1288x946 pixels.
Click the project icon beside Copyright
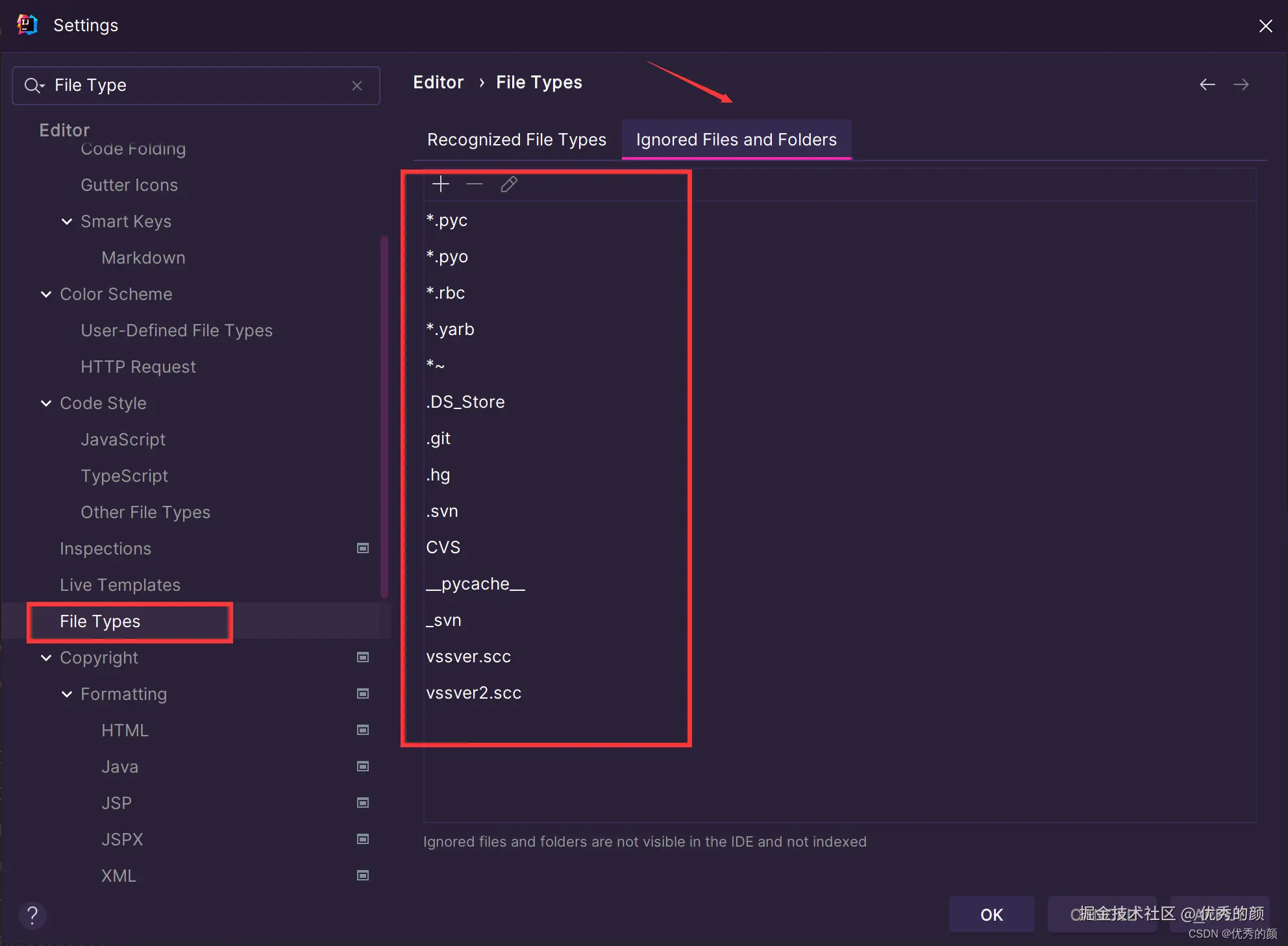363,657
